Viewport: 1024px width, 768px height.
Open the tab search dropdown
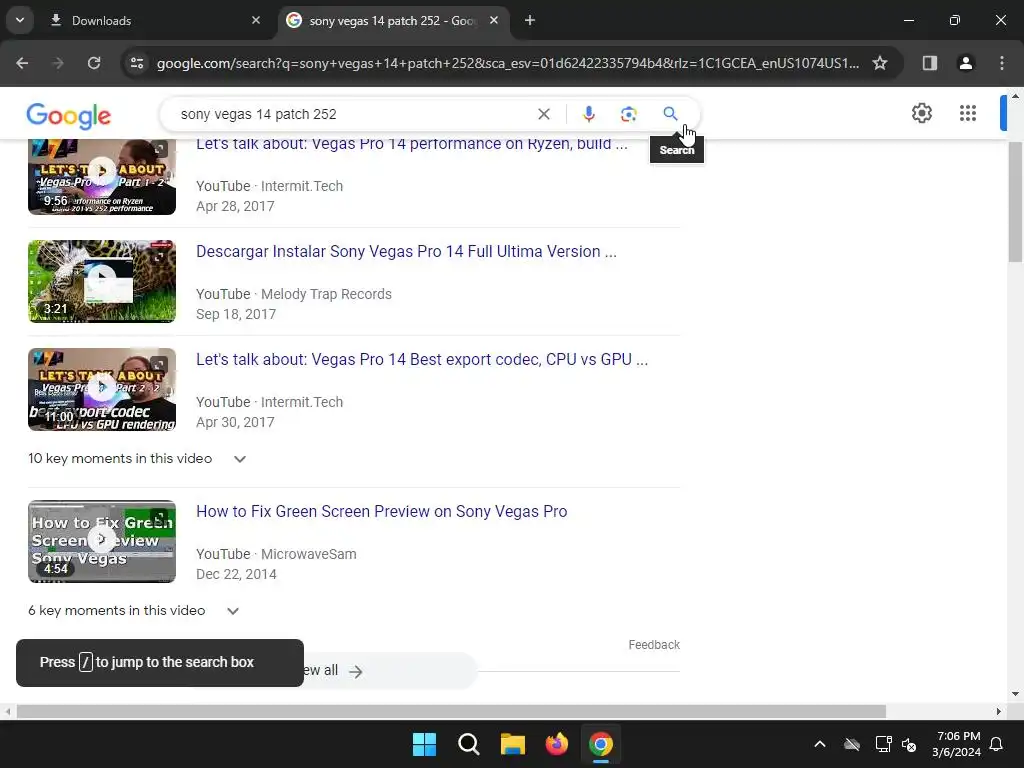tap(20, 20)
